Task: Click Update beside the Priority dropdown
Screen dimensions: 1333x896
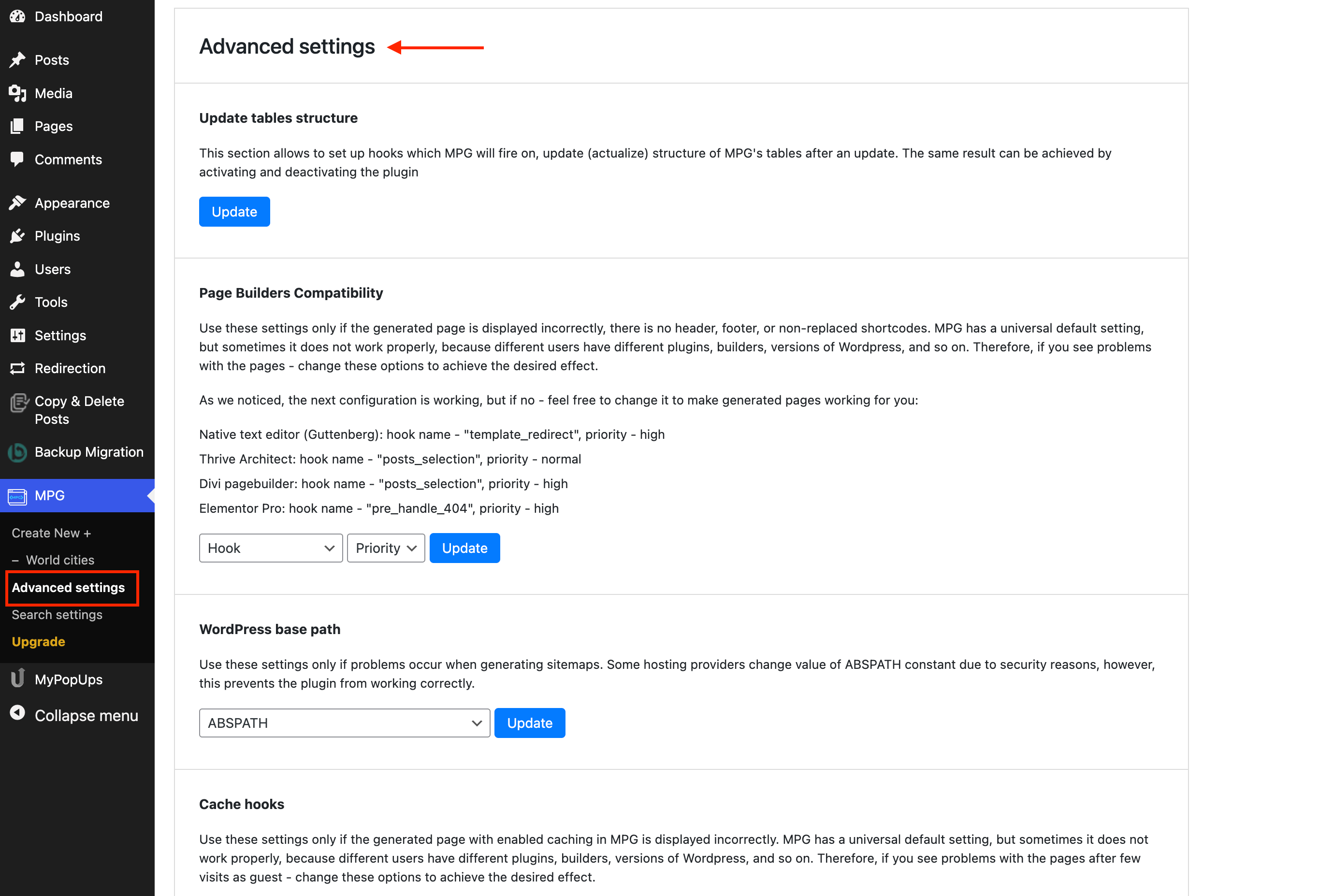Action: click(x=464, y=548)
